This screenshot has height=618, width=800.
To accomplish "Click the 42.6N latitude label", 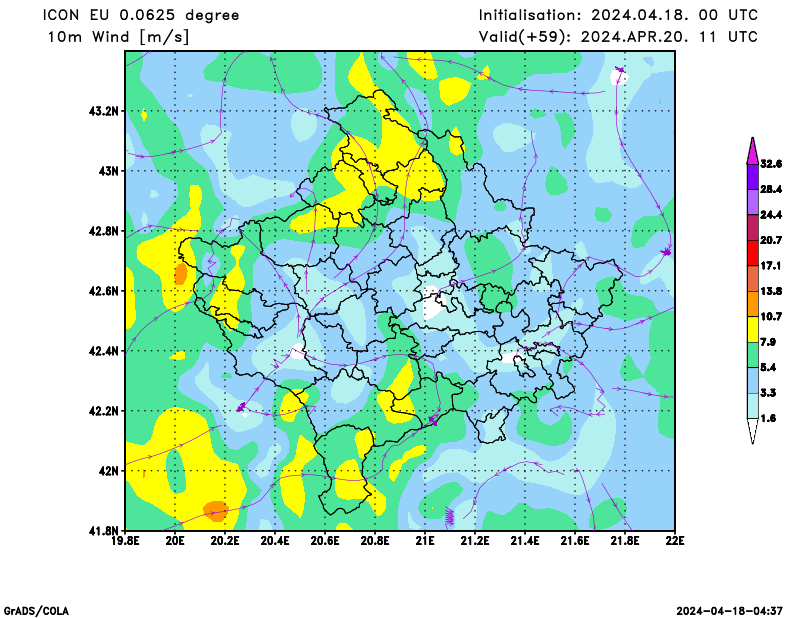I will (x=104, y=291).
